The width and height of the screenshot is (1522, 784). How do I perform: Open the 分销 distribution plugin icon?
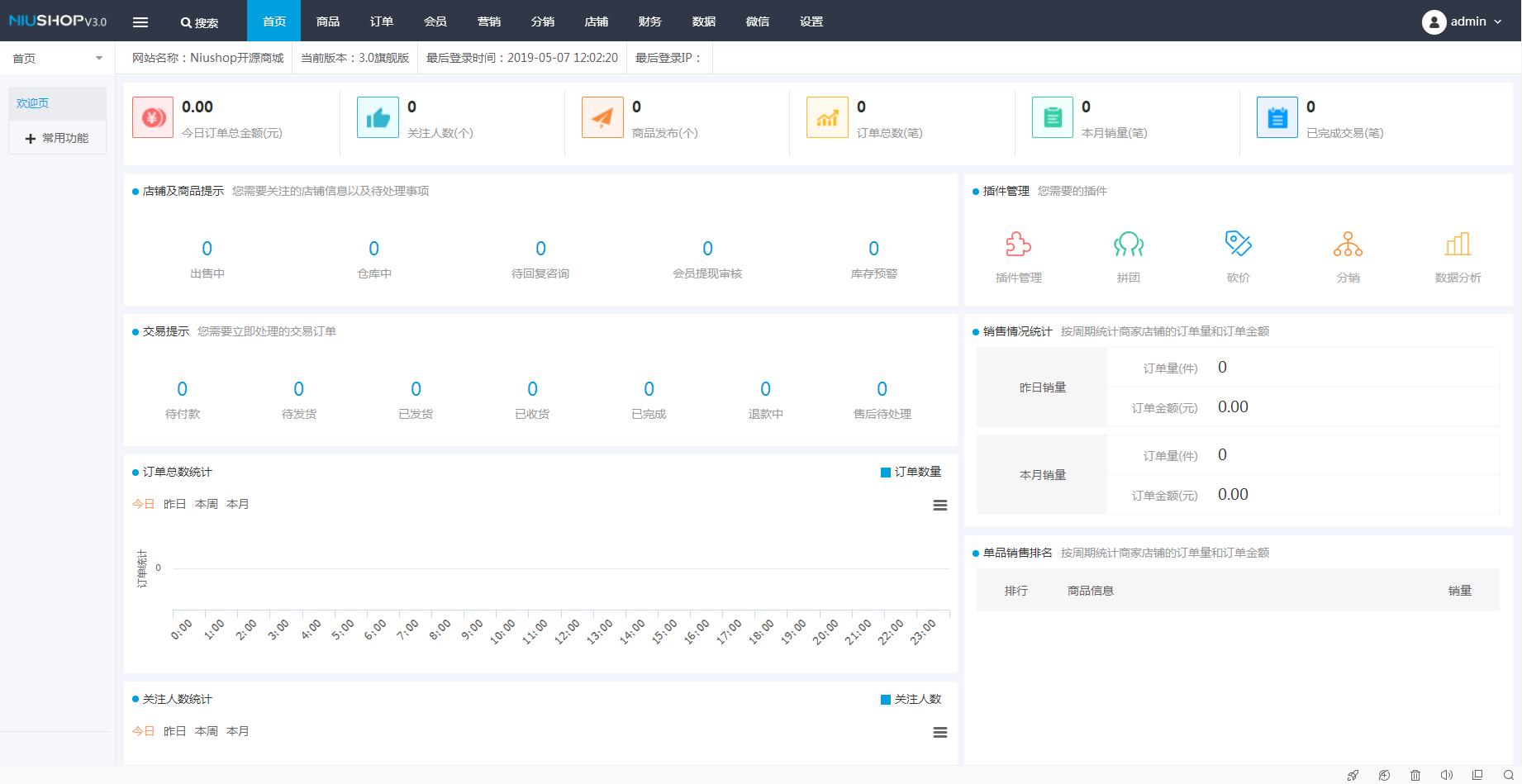[1348, 245]
